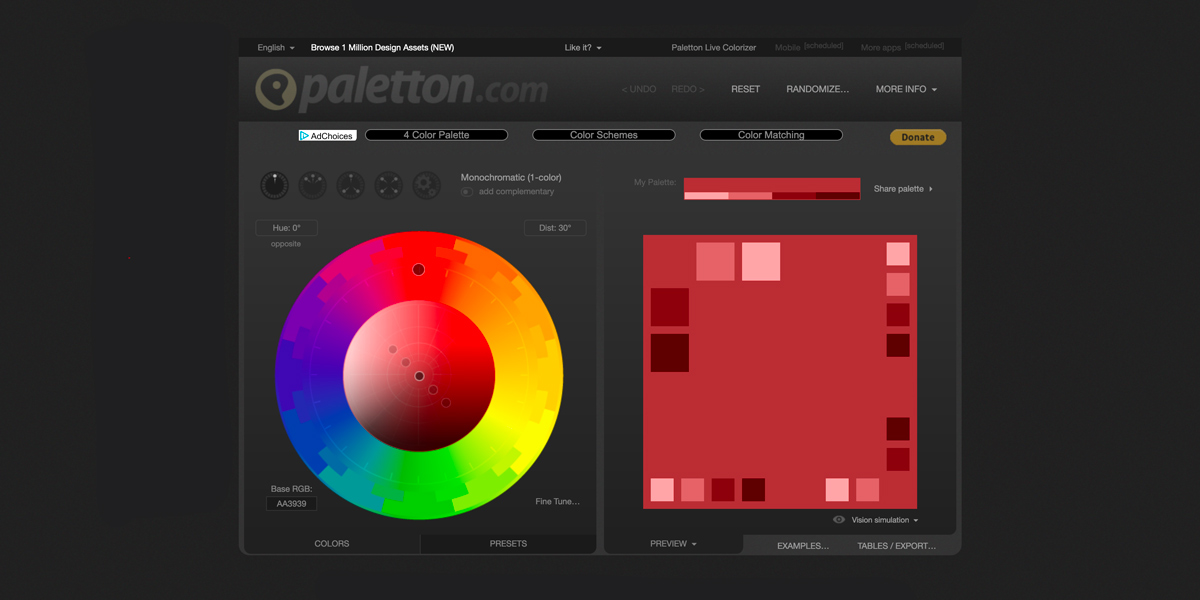Toggle Vision simulation options
This screenshot has height=600, width=1200.
tap(880, 519)
